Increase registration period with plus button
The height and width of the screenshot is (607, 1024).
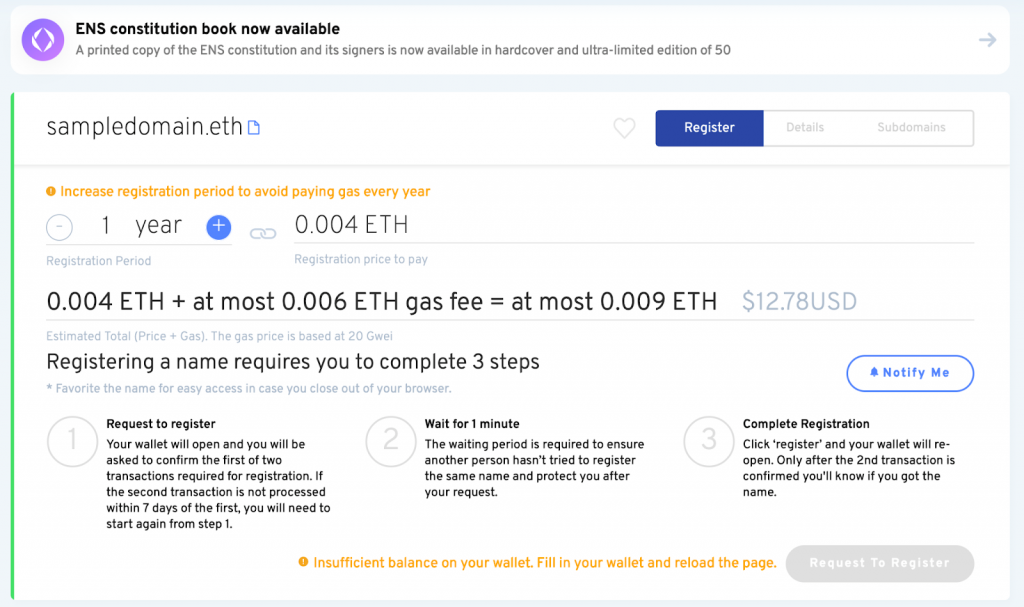(219, 227)
